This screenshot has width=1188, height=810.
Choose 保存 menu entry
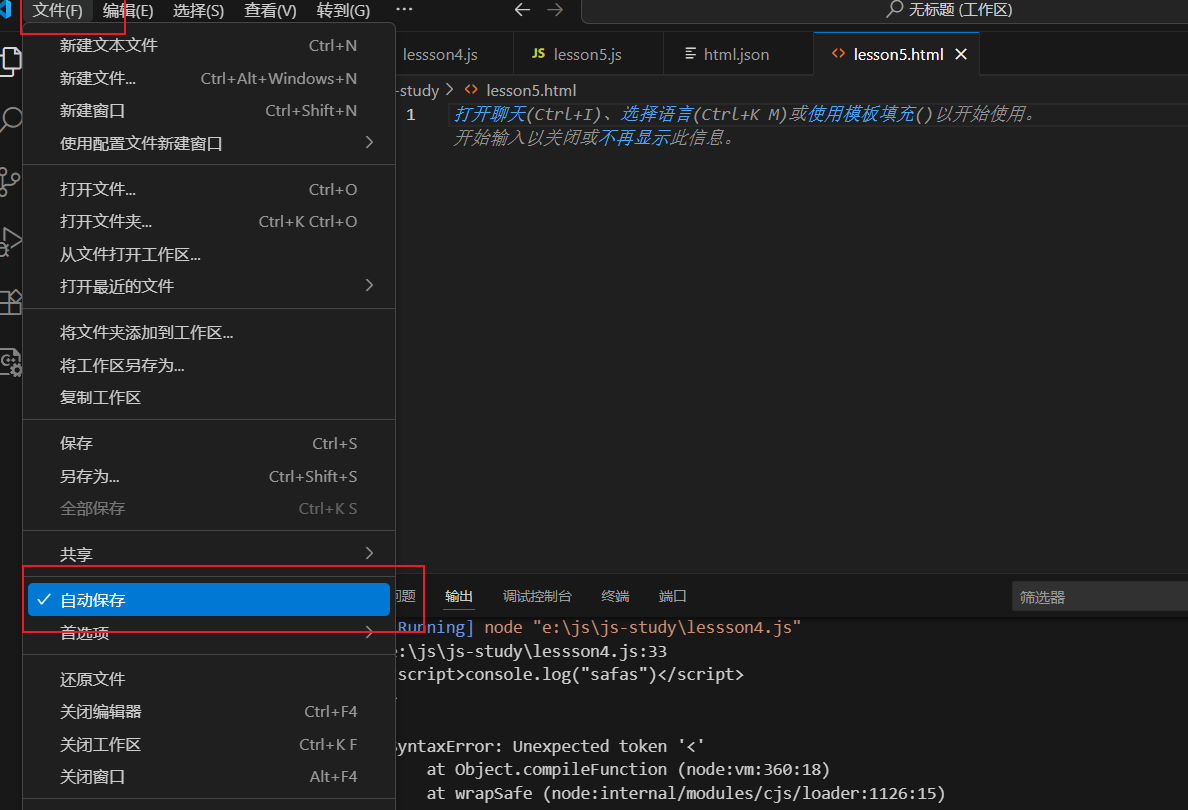[x=209, y=443]
